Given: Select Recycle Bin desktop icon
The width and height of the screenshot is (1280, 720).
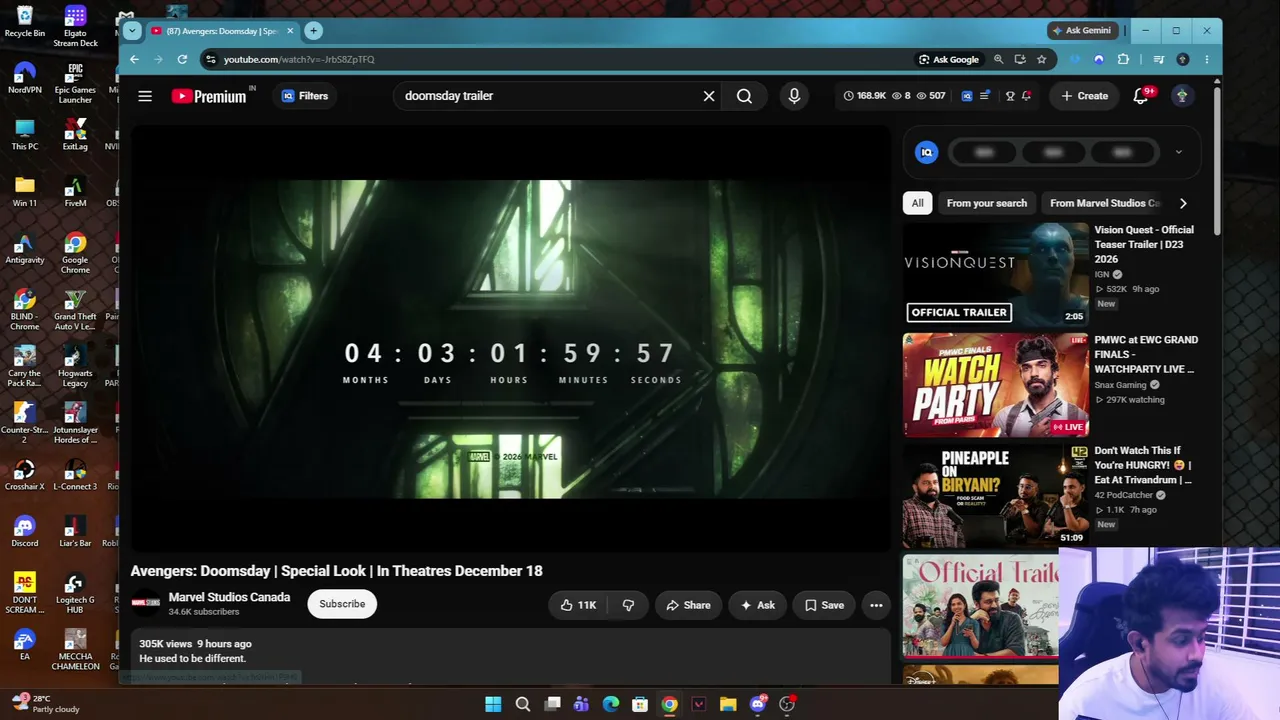Looking at the screenshot, I should pos(25,23).
